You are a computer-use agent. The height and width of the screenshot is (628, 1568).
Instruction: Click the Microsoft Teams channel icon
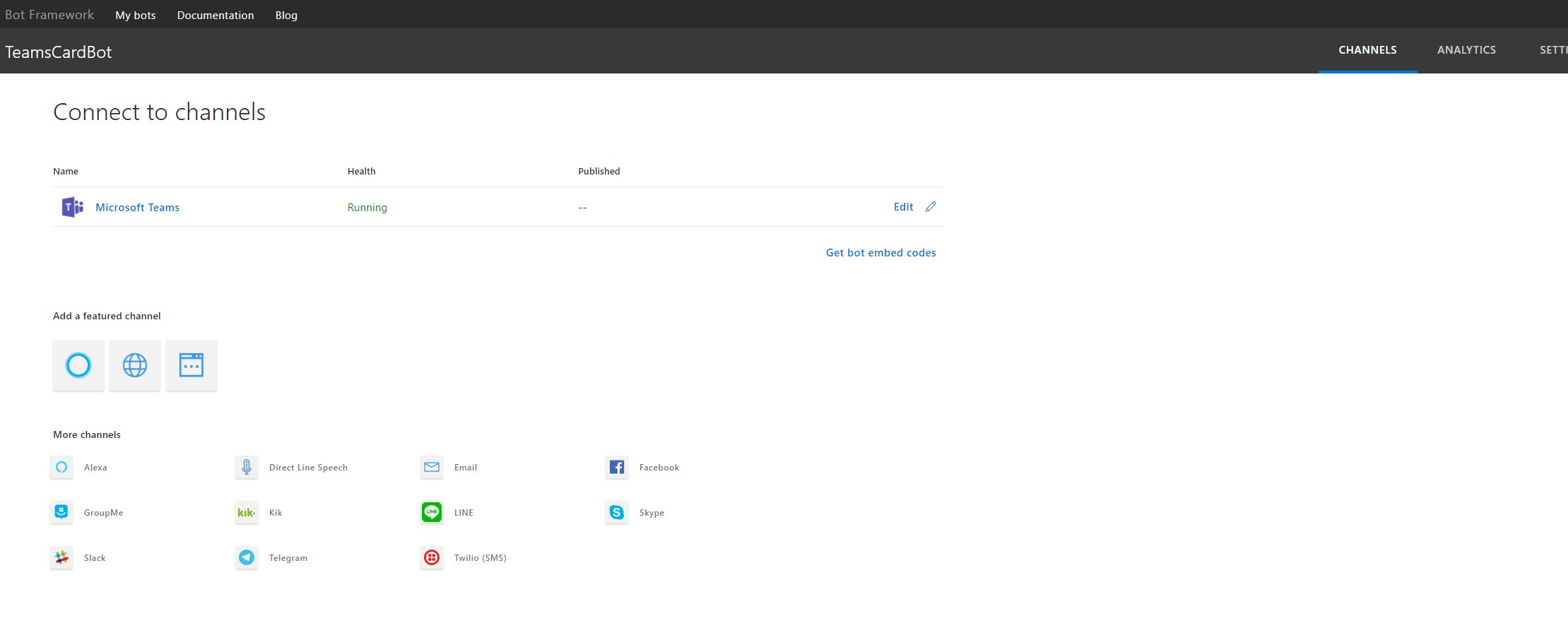click(72, 207)
